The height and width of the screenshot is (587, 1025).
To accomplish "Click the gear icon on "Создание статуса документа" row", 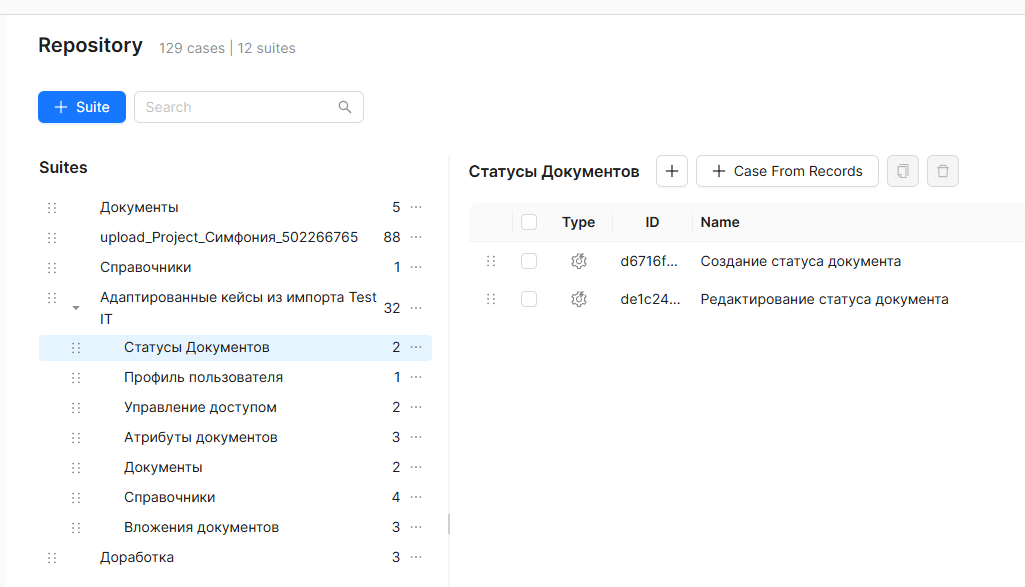I will pyautogui.click(x=579, y=261).
